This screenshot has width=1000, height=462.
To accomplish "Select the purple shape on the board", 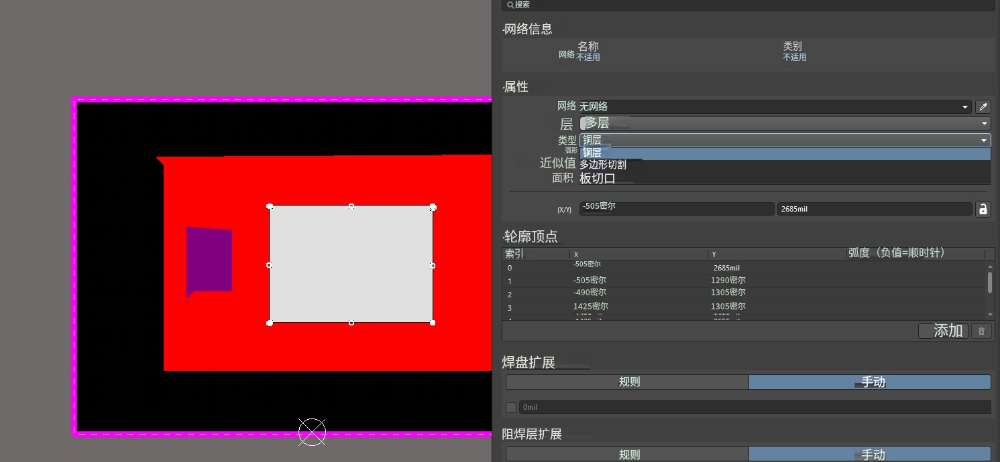I will click(209, 262).
